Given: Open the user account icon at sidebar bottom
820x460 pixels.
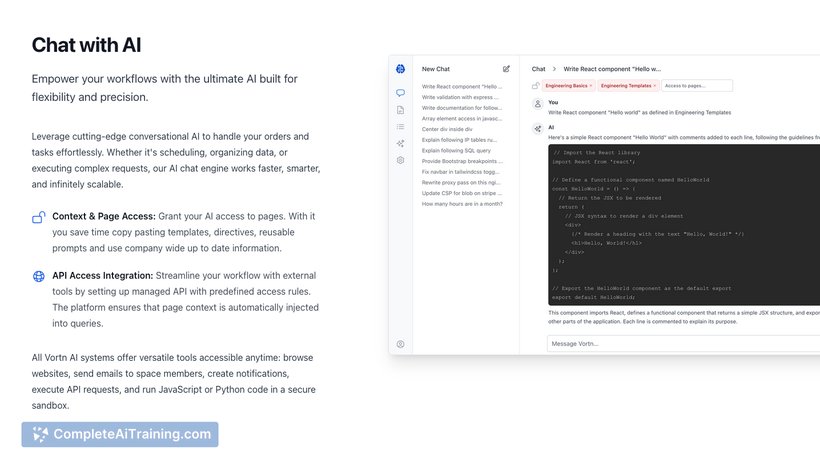Looking at the screenshot, I should 400,344.
